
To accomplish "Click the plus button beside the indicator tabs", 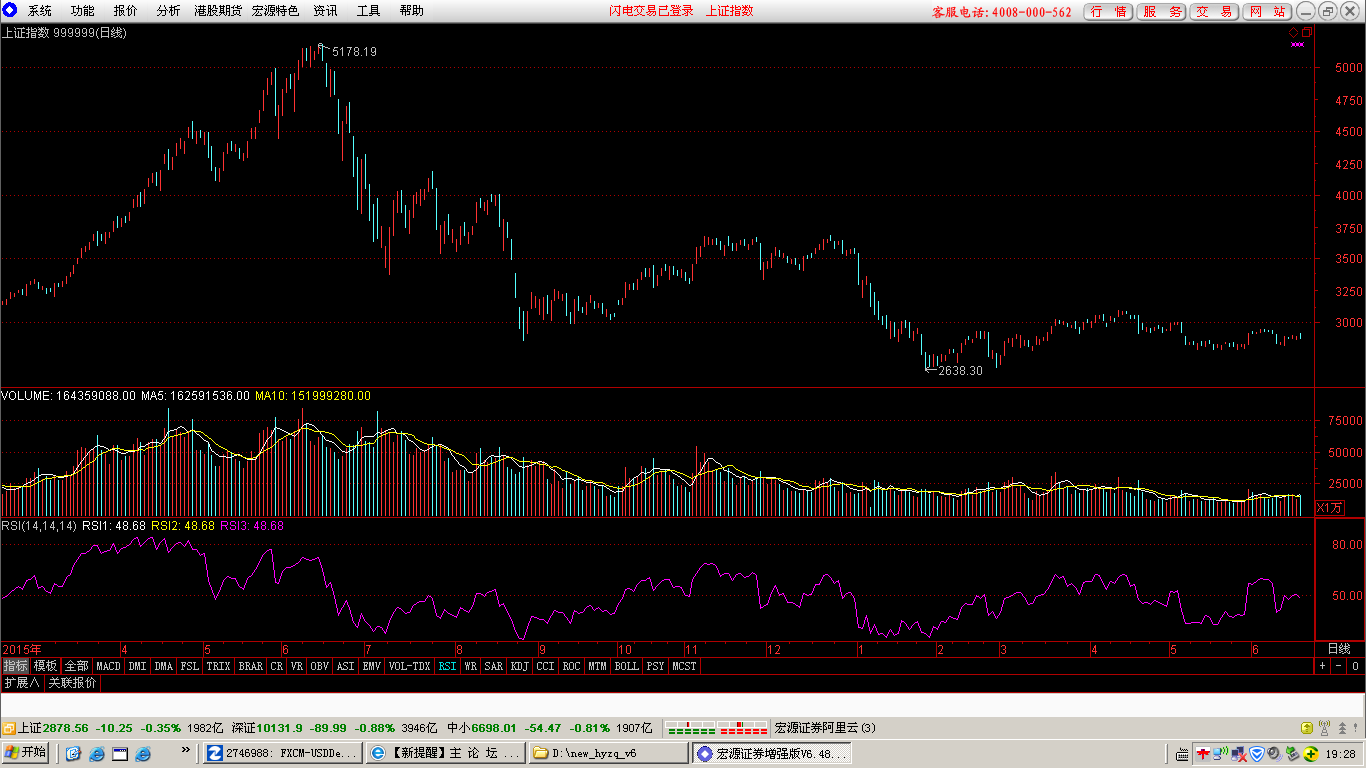I will (x=1322, y=665).
